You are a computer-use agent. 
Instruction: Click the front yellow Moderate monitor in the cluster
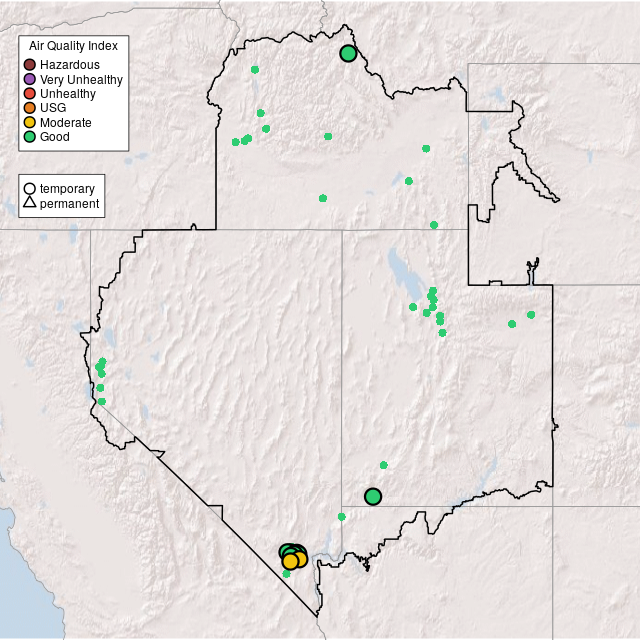290,561
